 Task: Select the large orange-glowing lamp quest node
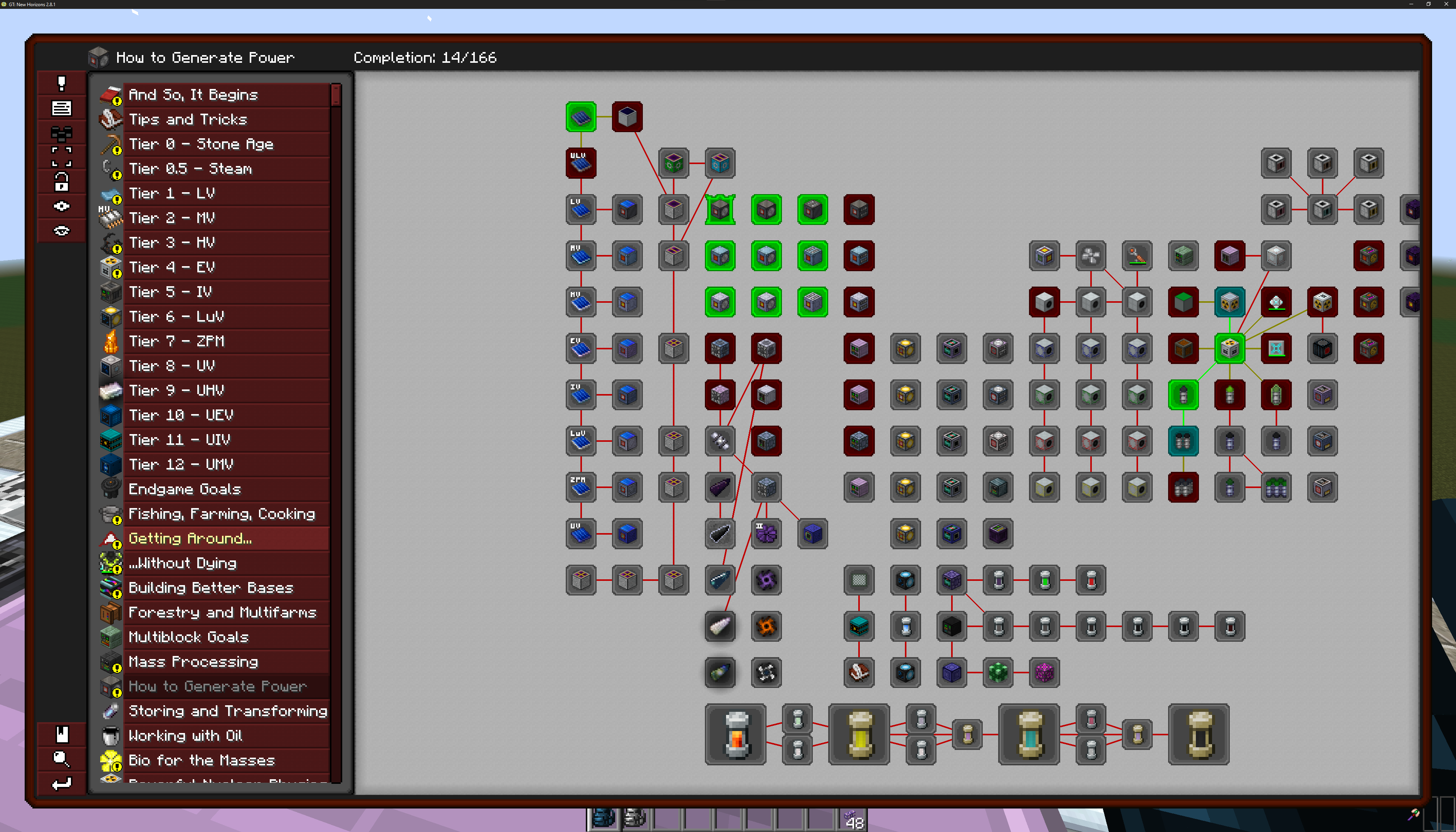[x=736, y=734]
